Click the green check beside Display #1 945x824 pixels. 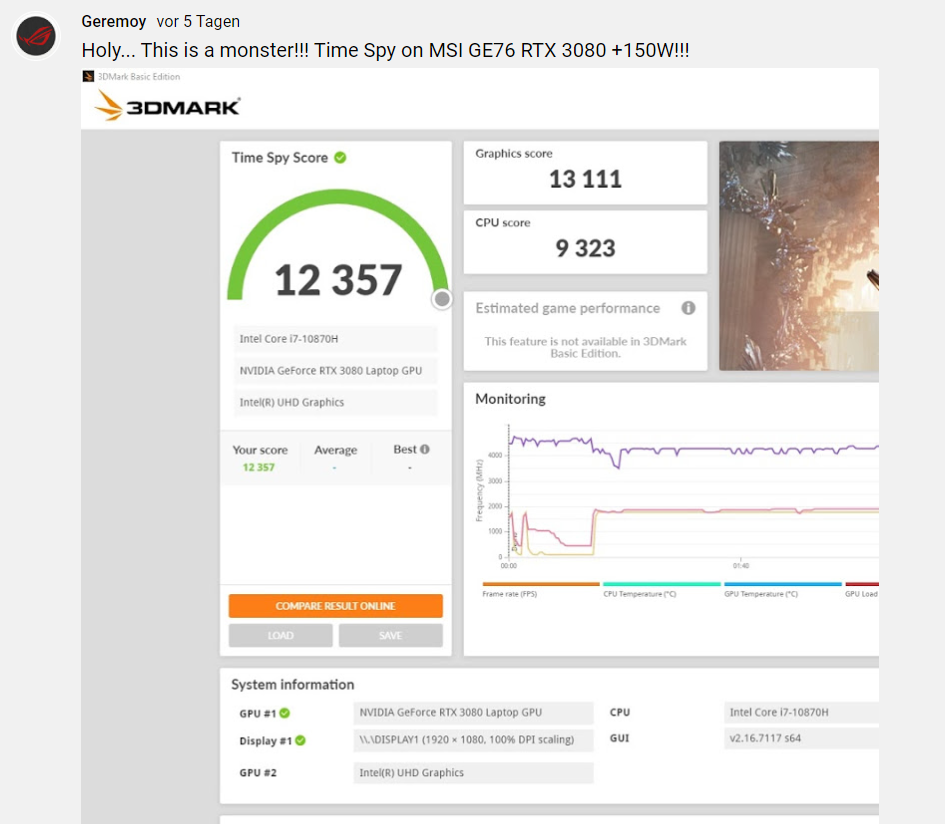(x=300, y=741)
